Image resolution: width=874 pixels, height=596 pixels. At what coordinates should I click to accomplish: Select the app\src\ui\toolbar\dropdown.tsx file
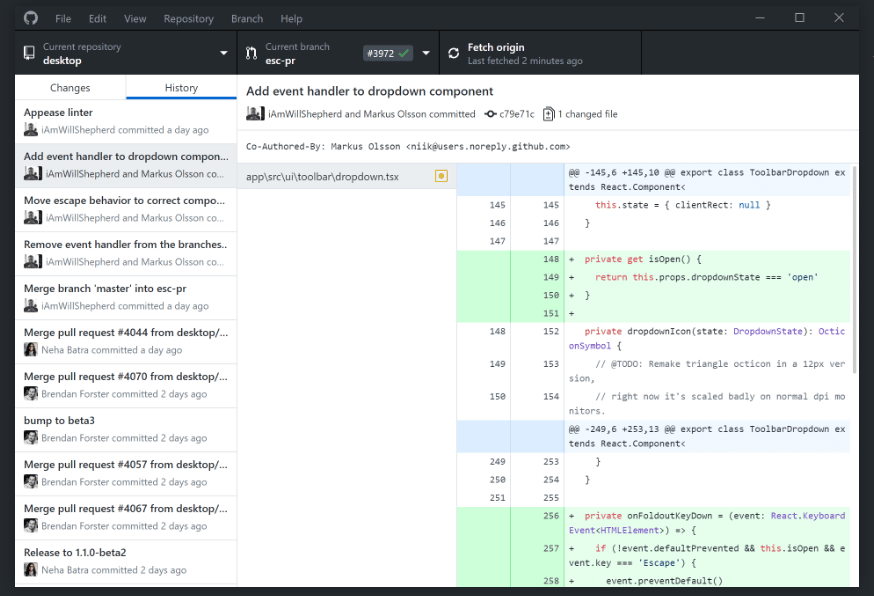(x=347, y=176)
